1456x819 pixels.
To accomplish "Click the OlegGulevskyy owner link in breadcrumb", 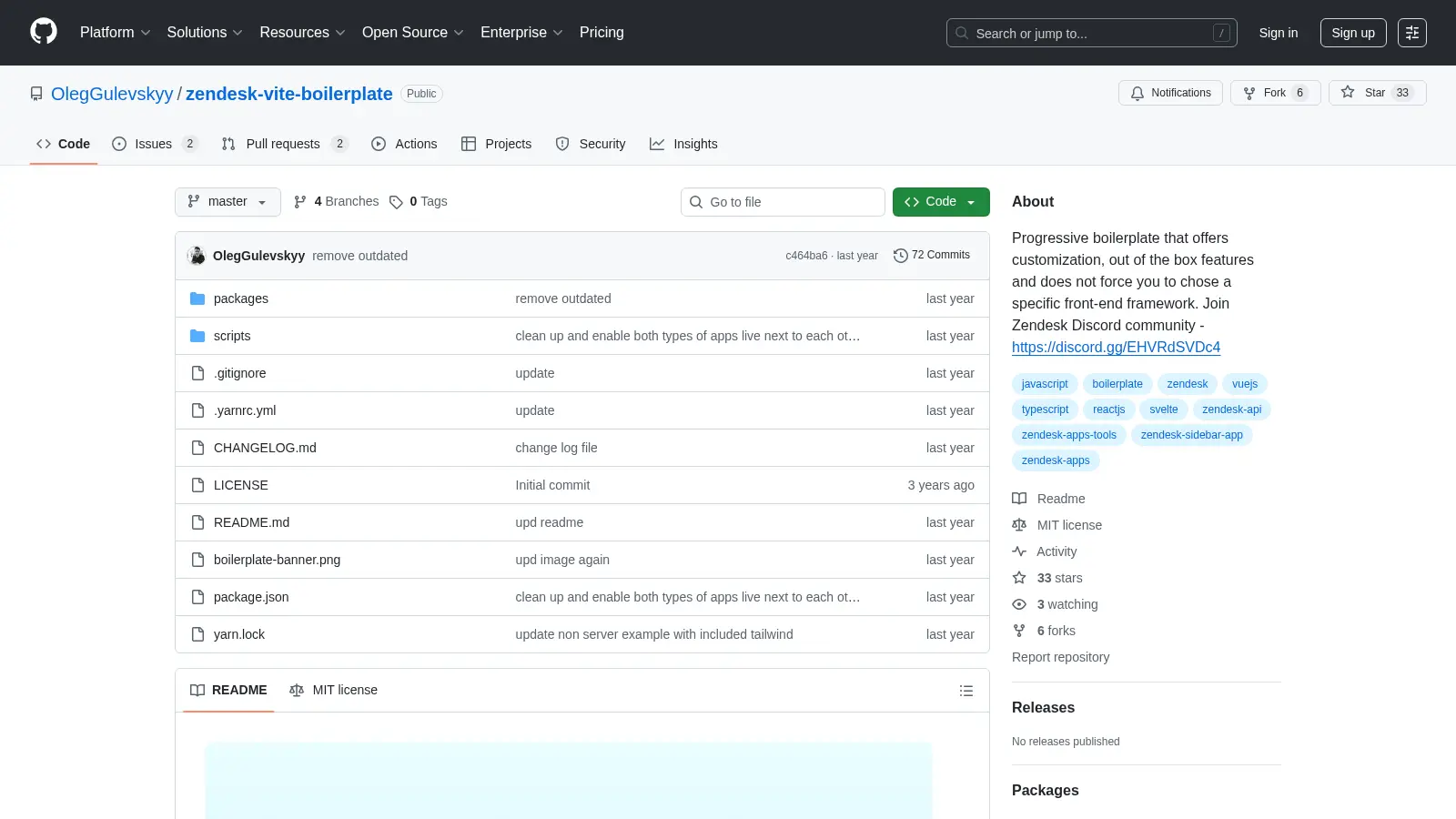I will click(x=112, y=94).
